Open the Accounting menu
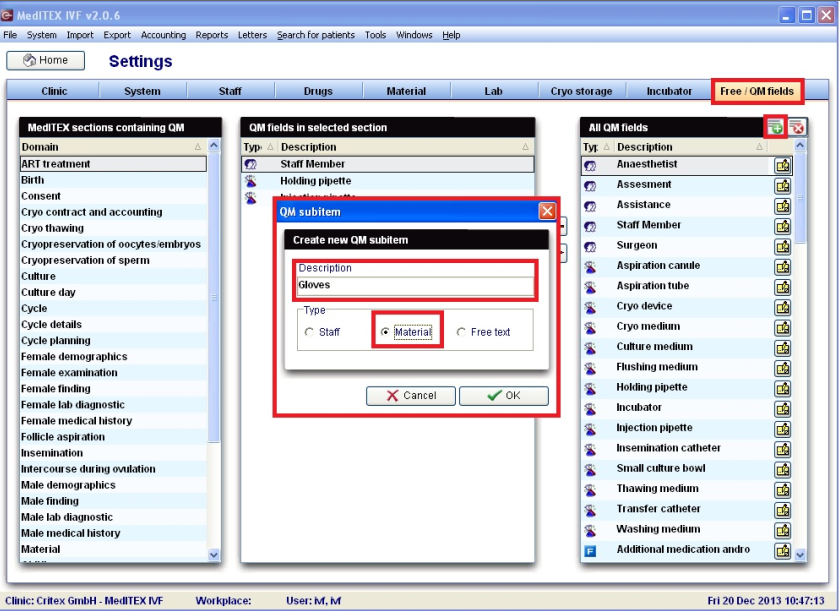This screenshot has height=611, width=840. coord(163,35)
